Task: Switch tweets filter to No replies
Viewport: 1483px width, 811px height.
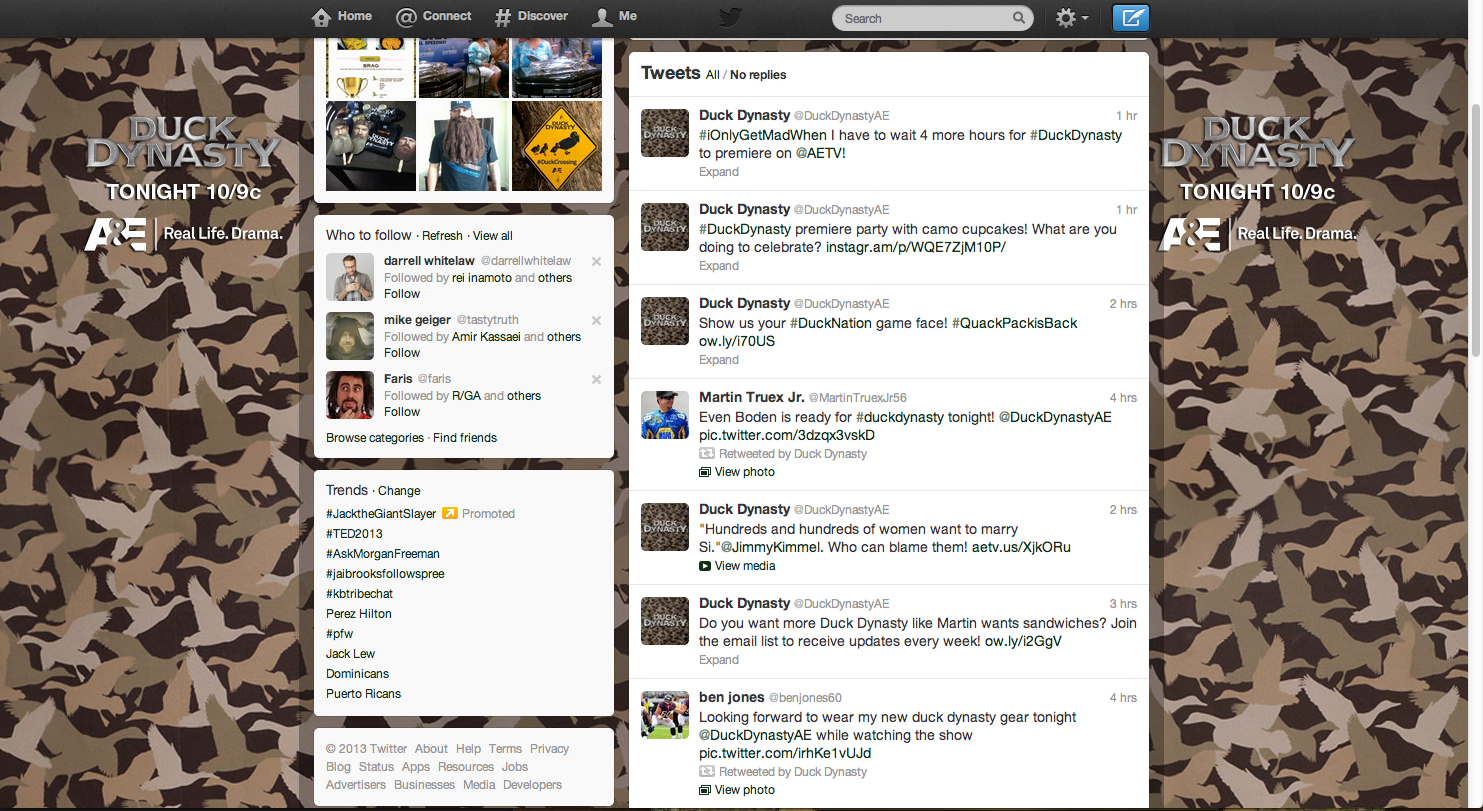Action: coord(758,75)
